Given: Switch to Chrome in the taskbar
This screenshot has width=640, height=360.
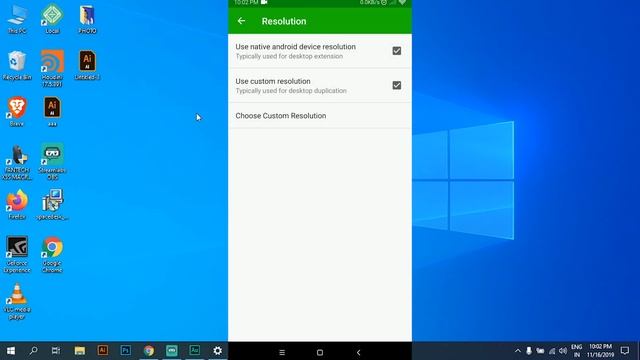Looking at the screenshot, I should click(x=149, y=351).
